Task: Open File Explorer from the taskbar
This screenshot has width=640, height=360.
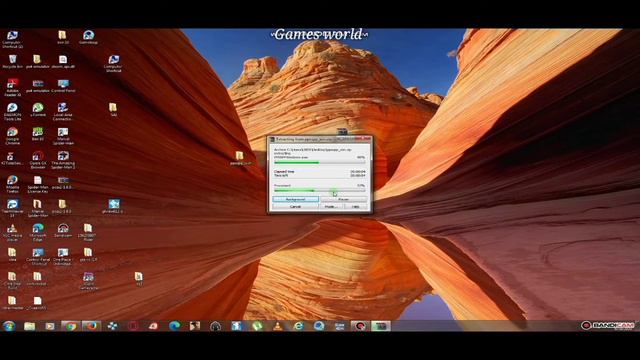Action: point(29,326)
